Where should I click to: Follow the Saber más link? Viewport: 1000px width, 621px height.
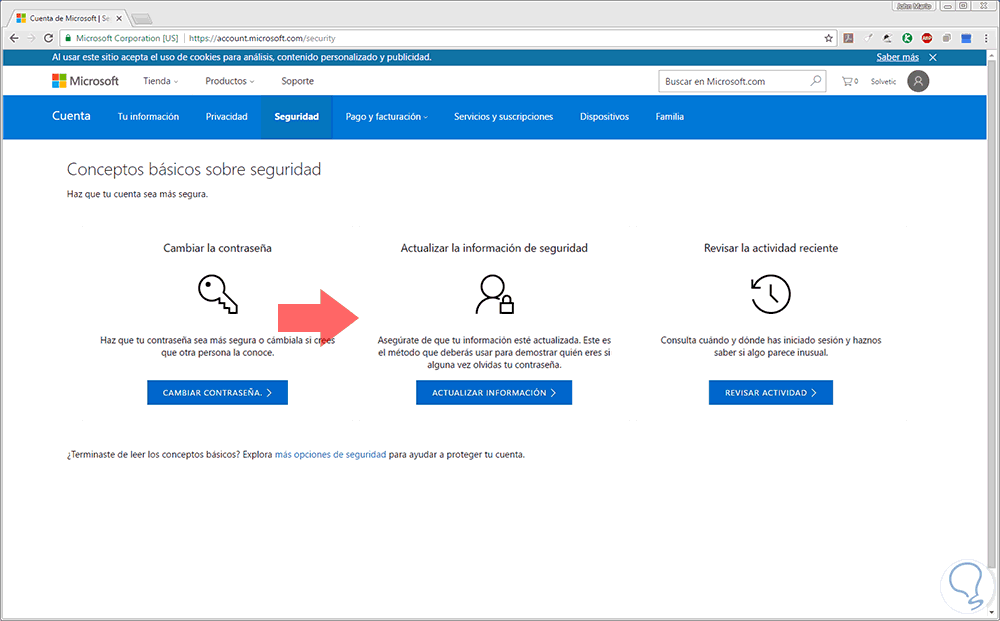pos(897,57)
